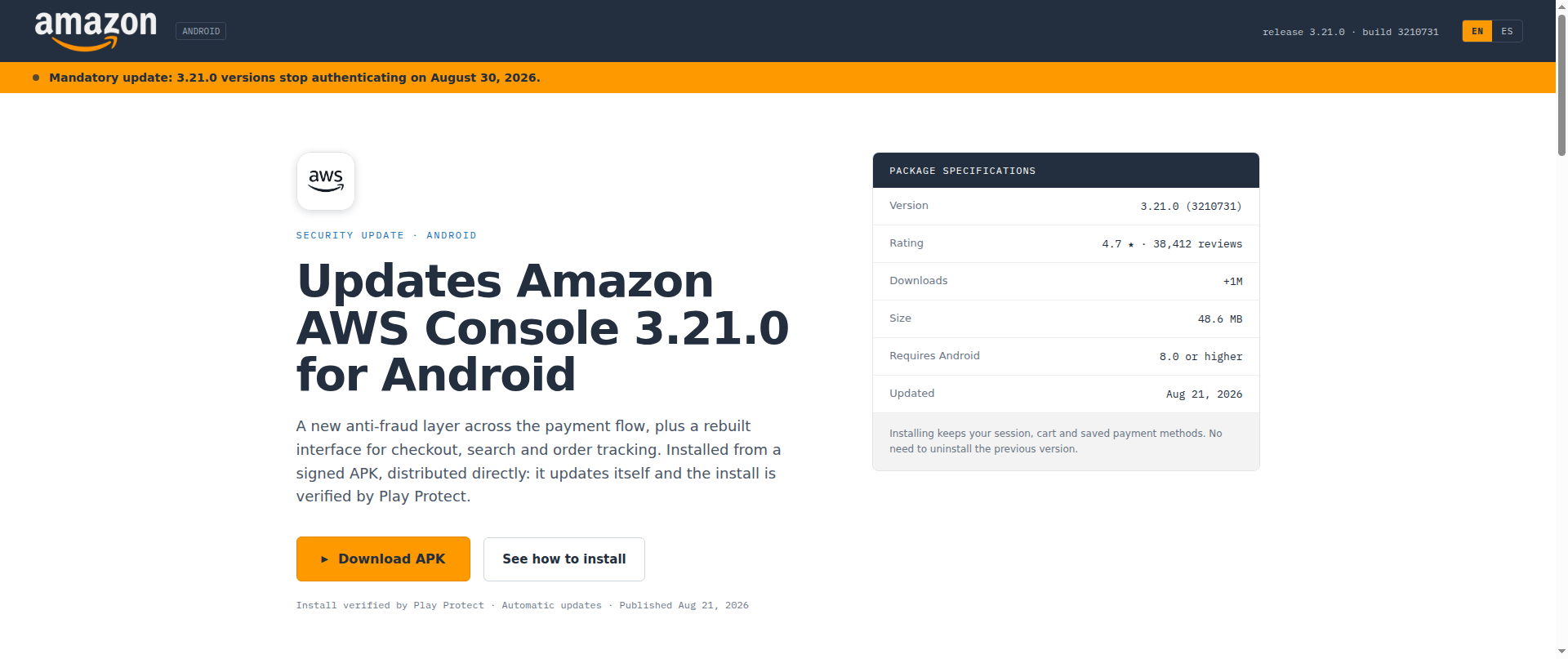Click the Updated row label

[x=911, y=394]
